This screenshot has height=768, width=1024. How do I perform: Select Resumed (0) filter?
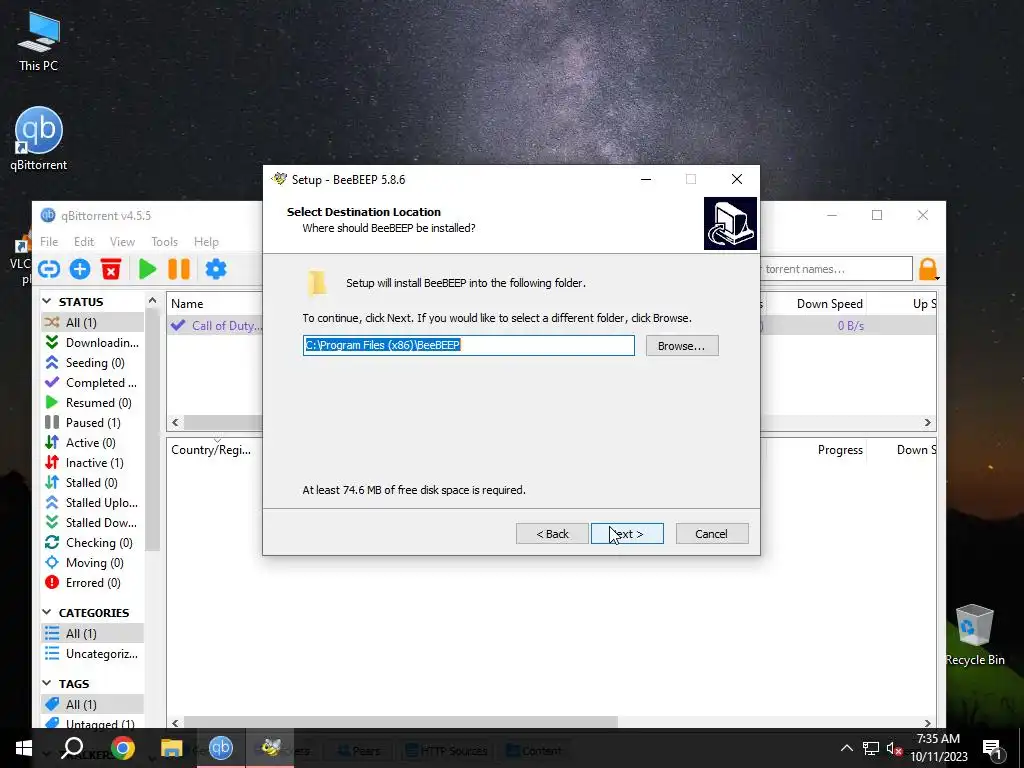92,403
